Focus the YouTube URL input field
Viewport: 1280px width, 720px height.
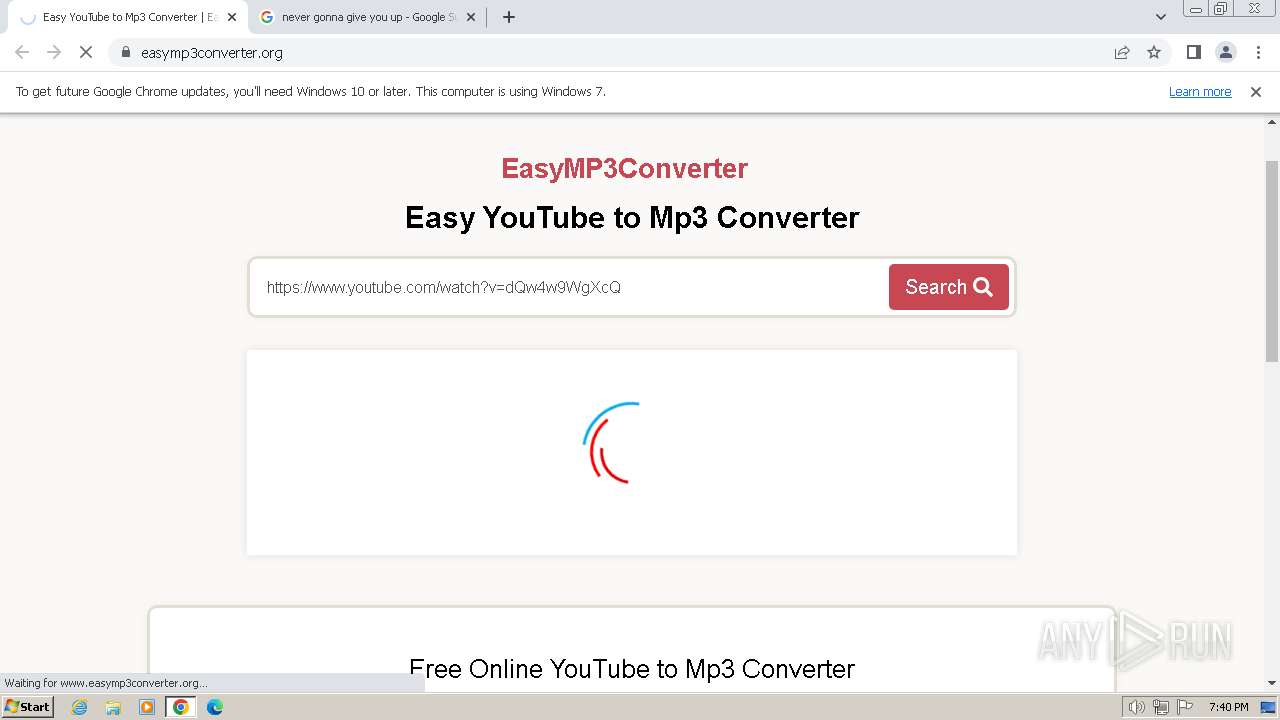570,287
